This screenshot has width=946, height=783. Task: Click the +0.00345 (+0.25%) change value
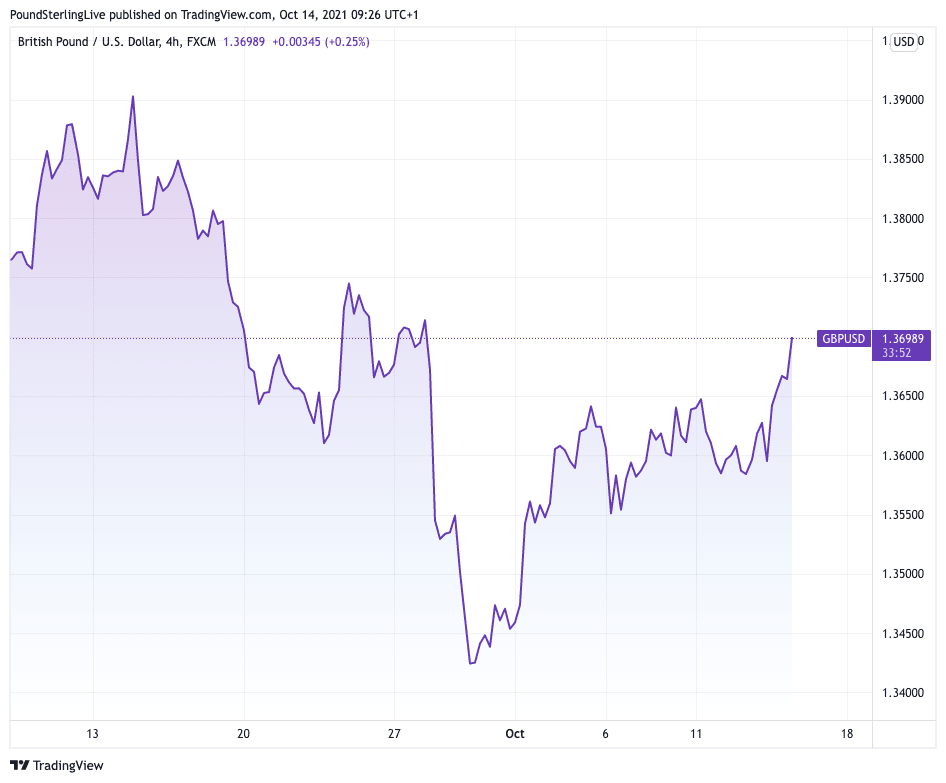click(320, 41)
